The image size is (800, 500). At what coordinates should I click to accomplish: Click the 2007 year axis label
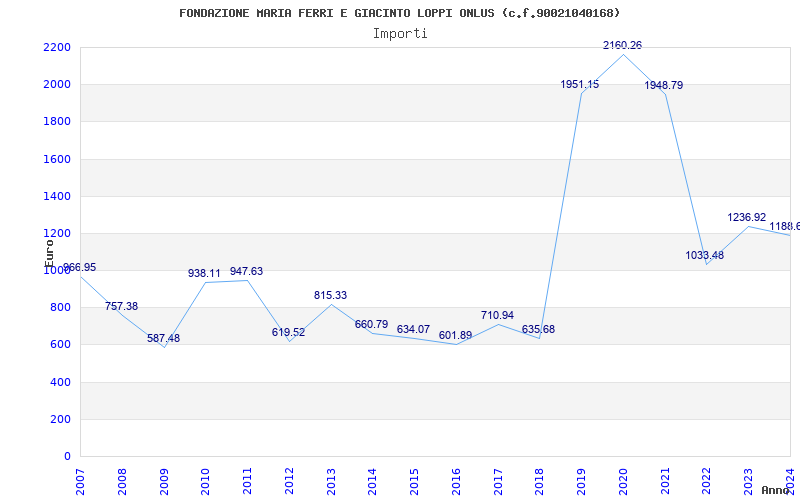[x=80, y=481]
